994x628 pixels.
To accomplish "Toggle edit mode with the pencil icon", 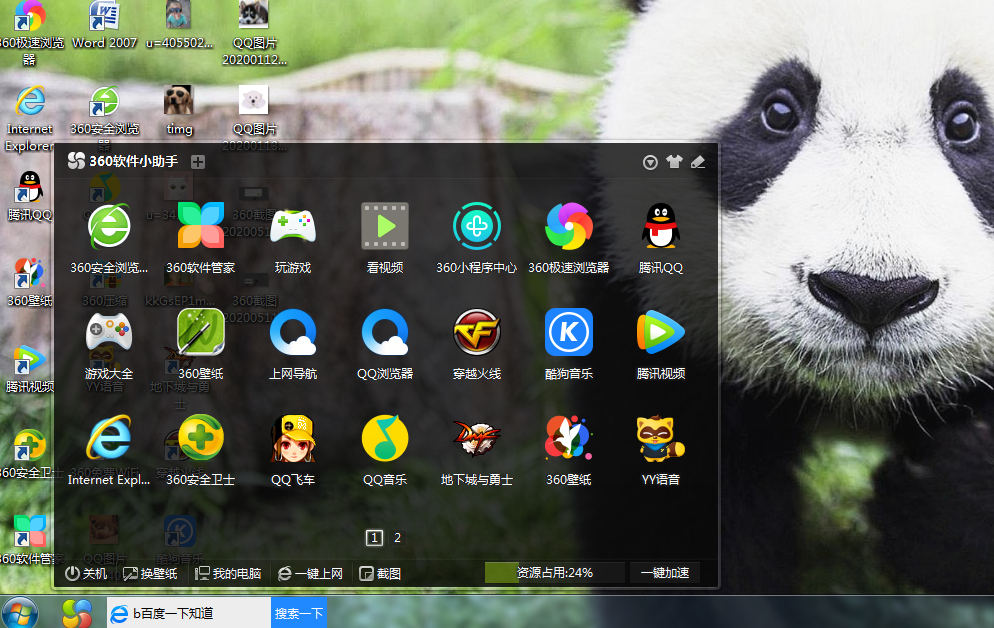I will click(697, 162).
